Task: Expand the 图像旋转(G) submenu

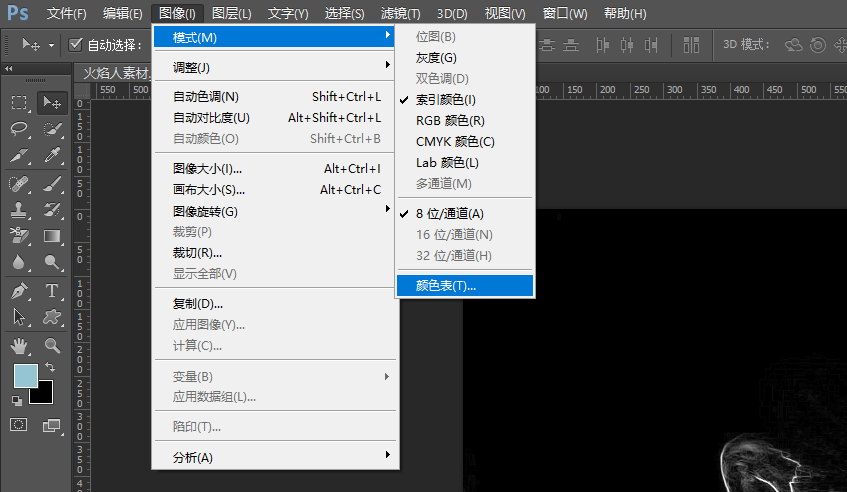Action: (275, 211)
